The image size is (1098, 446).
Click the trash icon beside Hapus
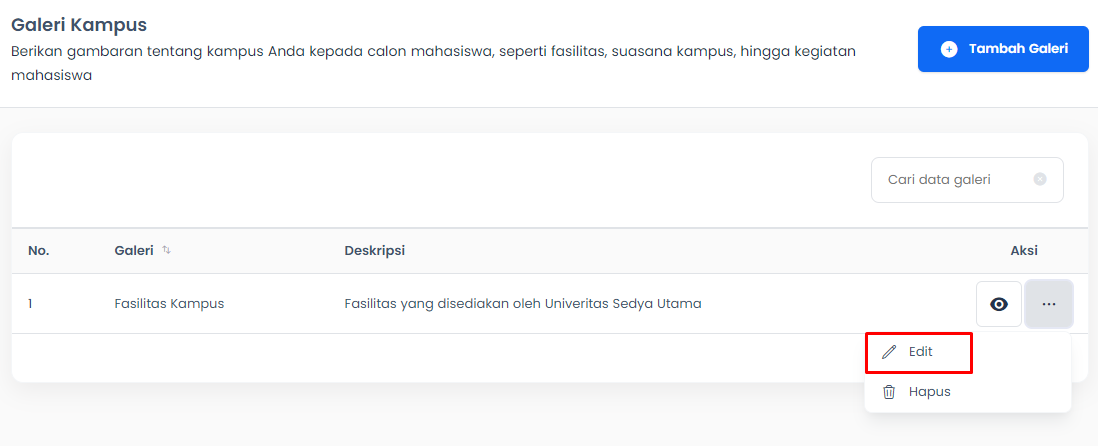coord(889,392)
